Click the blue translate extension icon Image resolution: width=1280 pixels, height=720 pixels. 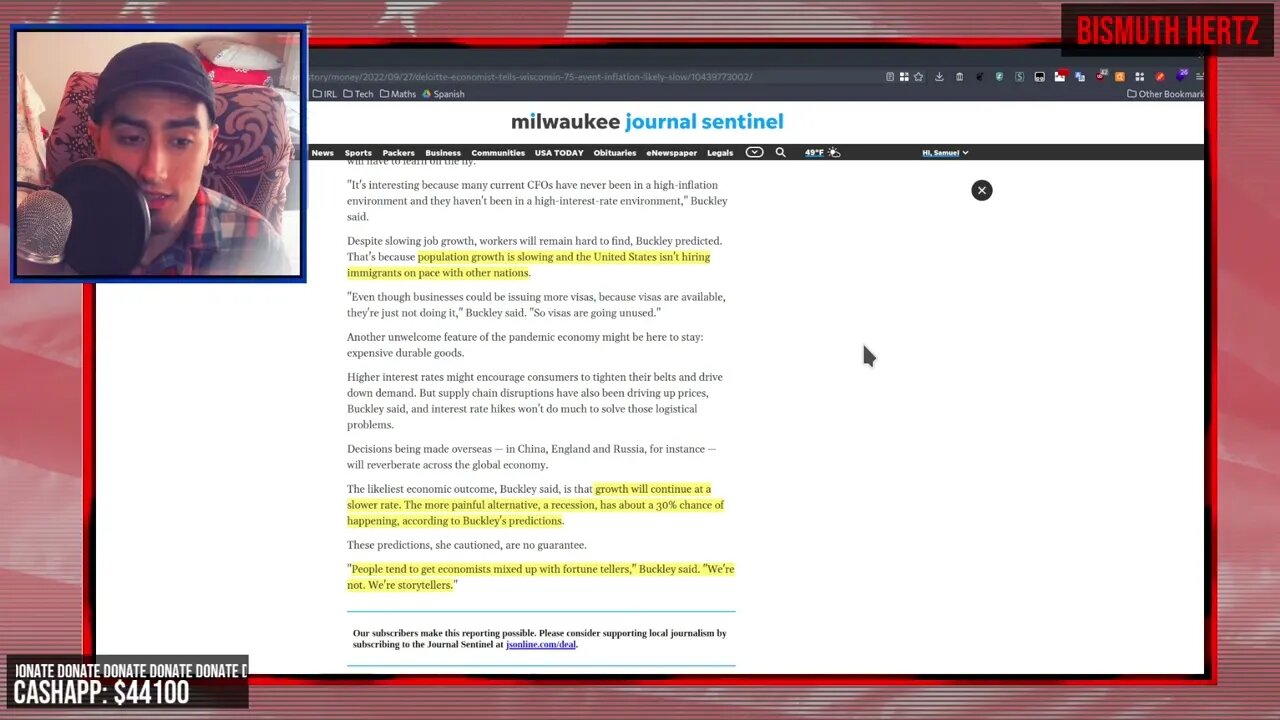point(1080,77)
